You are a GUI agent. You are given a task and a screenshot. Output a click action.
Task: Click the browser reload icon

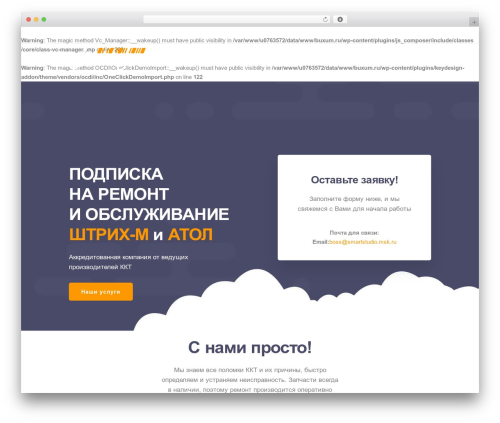pos(325,20)
